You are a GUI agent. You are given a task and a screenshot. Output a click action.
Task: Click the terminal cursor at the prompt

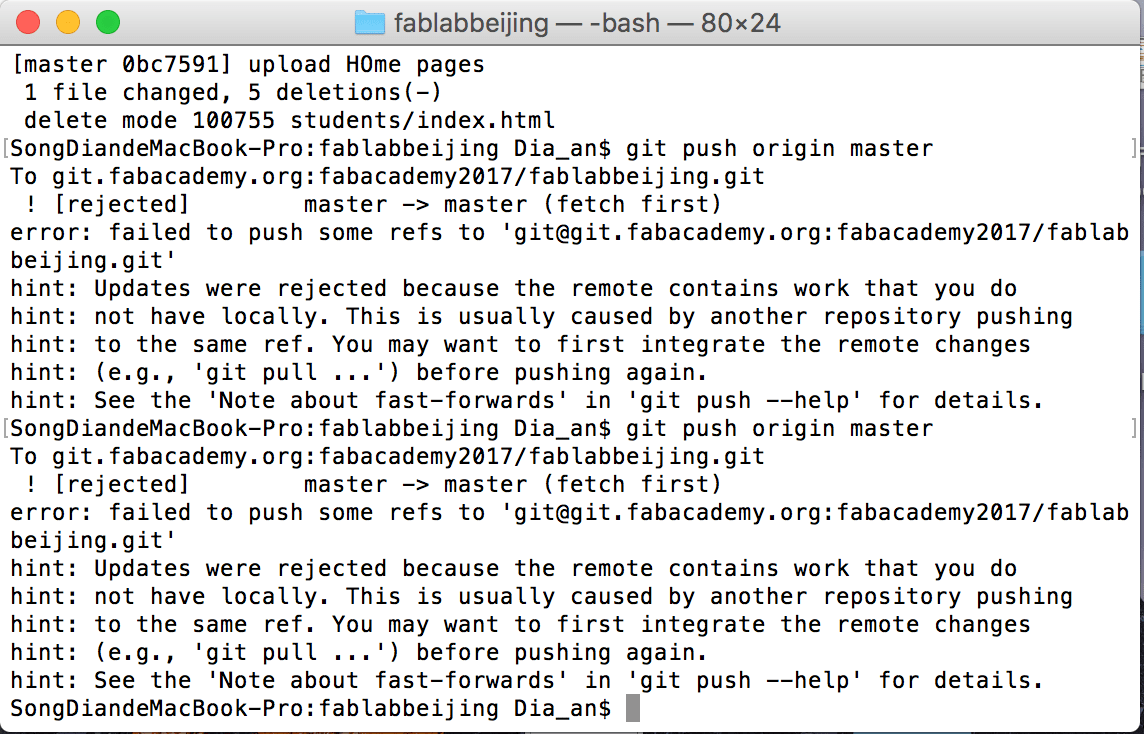(x=633, y=708)
